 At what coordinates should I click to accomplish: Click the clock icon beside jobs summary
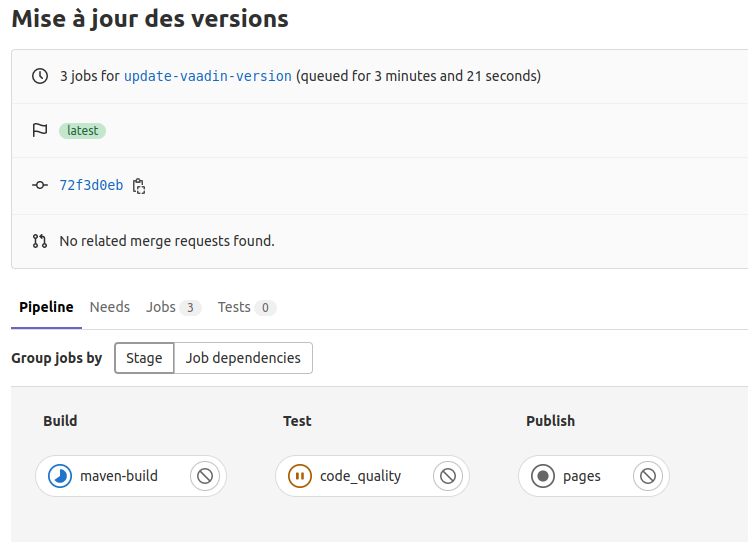[x=40, y=76]
